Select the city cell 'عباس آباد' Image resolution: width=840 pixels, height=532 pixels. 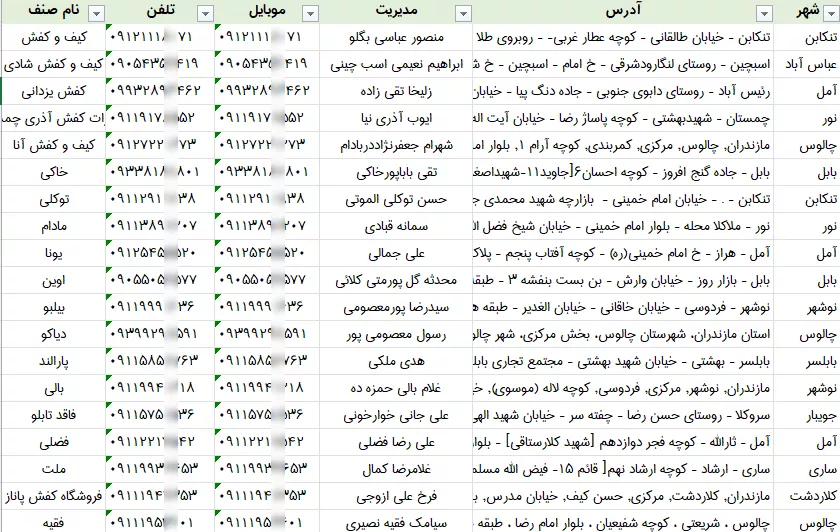pos(807,65)
